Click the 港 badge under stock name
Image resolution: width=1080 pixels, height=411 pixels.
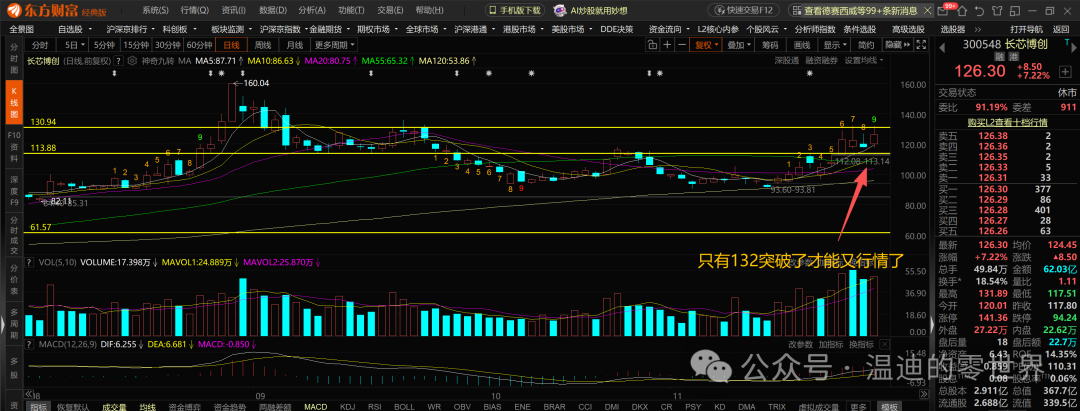coord(1014,56)
